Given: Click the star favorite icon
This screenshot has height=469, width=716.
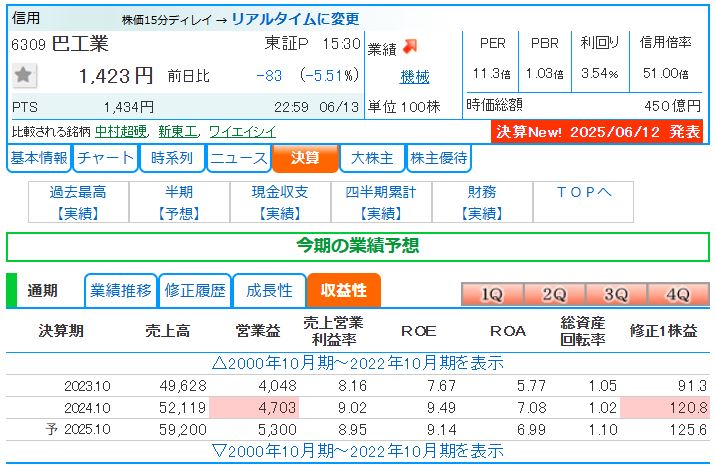Looking at the screenshot, I should pos(24,75).
